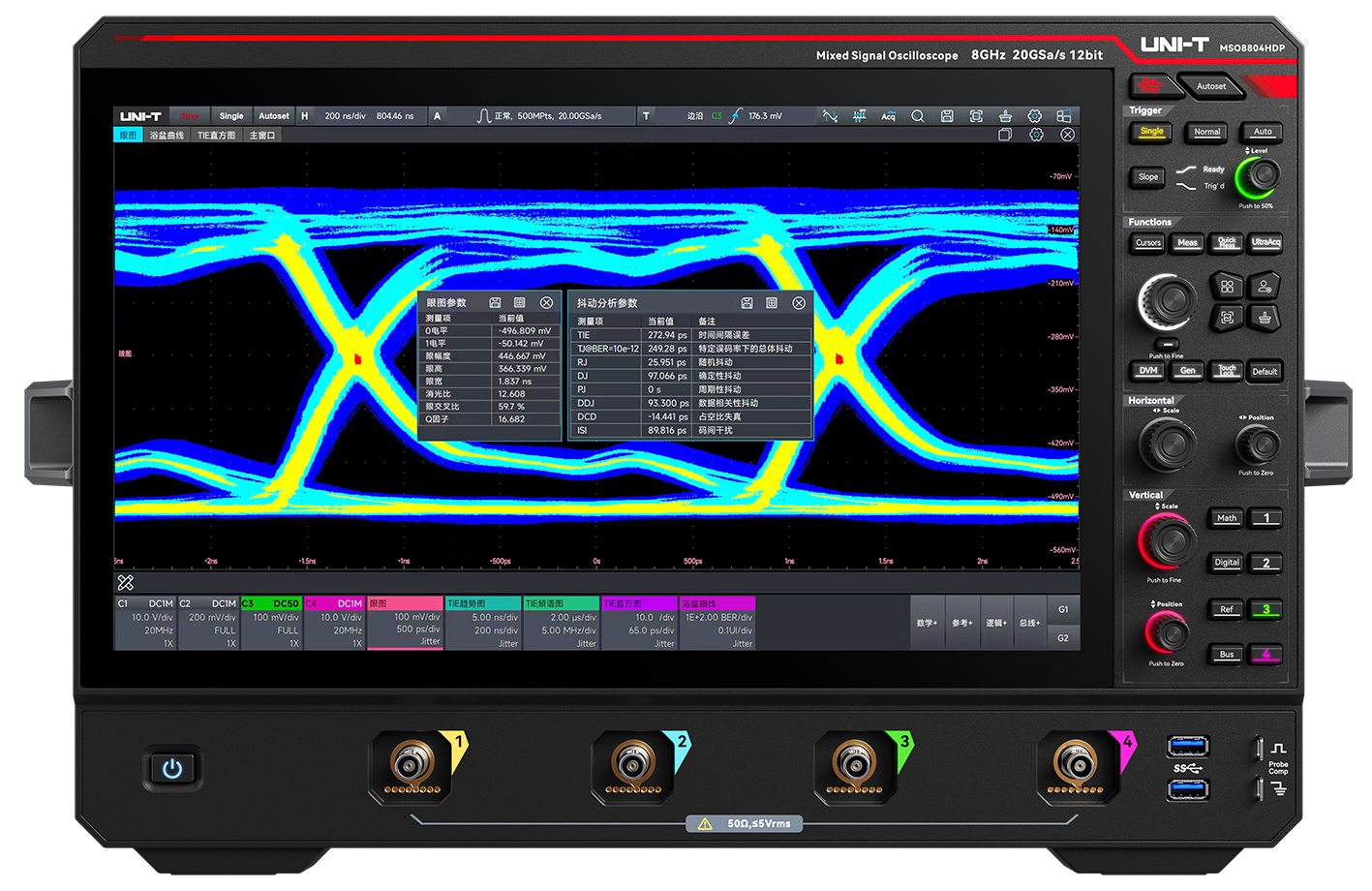This screenshot has width=1372, height=891.
Task: Open the C1 channel settings box
Action: click(x=145, y=623)
